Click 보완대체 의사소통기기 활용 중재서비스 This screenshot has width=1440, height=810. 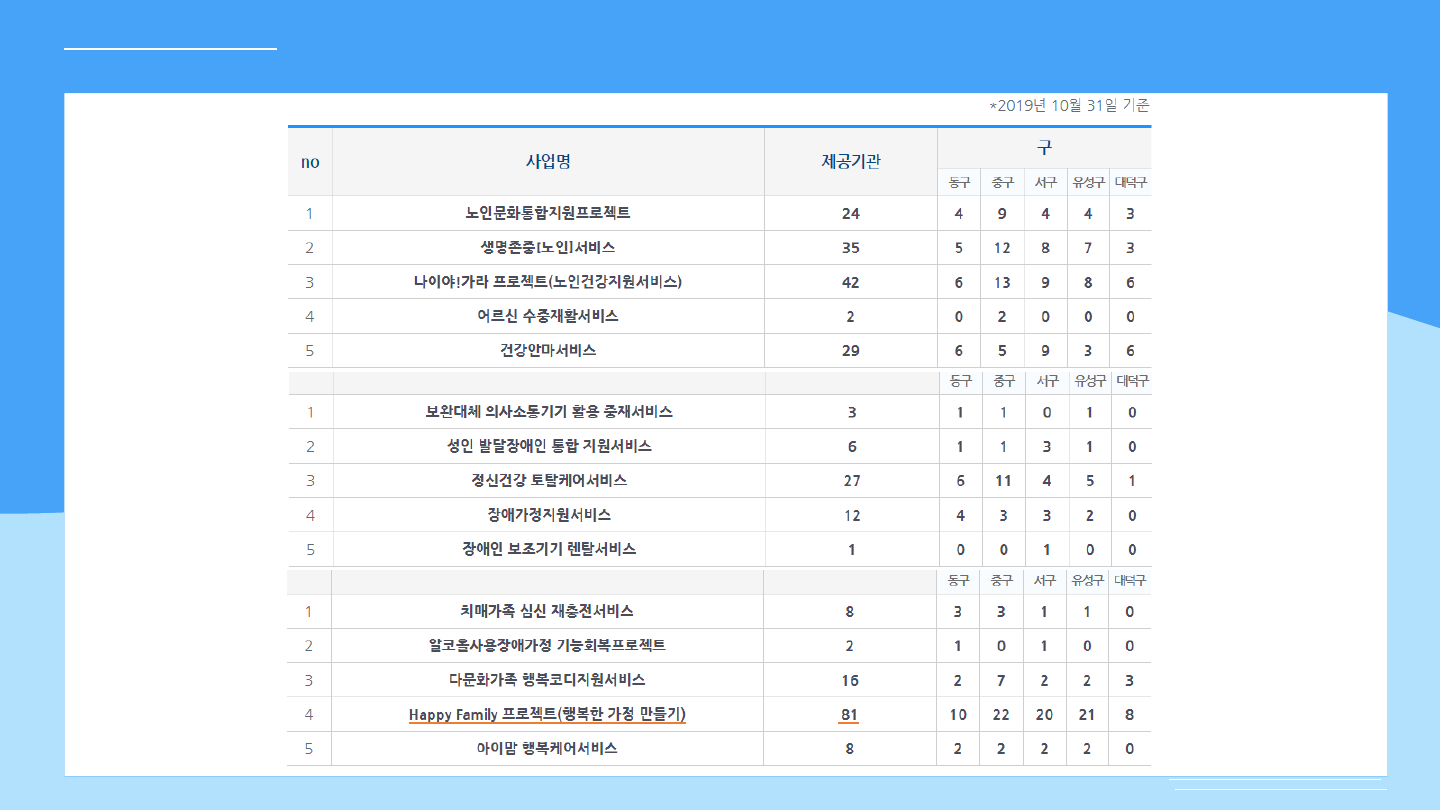pos(548,412)
